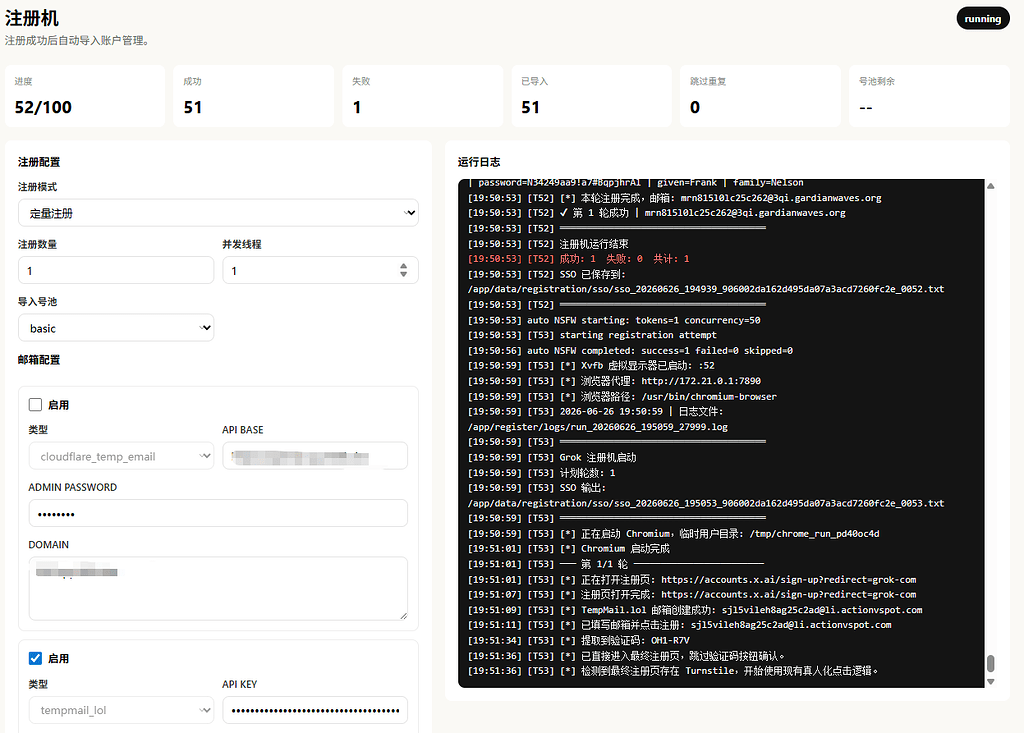Click the Turnstile detection log line
1024x733 pixels.
click(673, 671)
